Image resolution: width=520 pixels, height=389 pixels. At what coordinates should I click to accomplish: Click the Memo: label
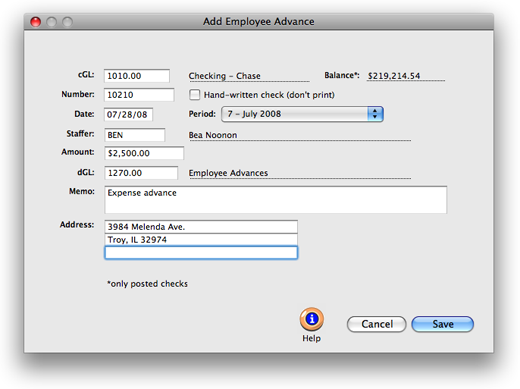coord(82,191)
